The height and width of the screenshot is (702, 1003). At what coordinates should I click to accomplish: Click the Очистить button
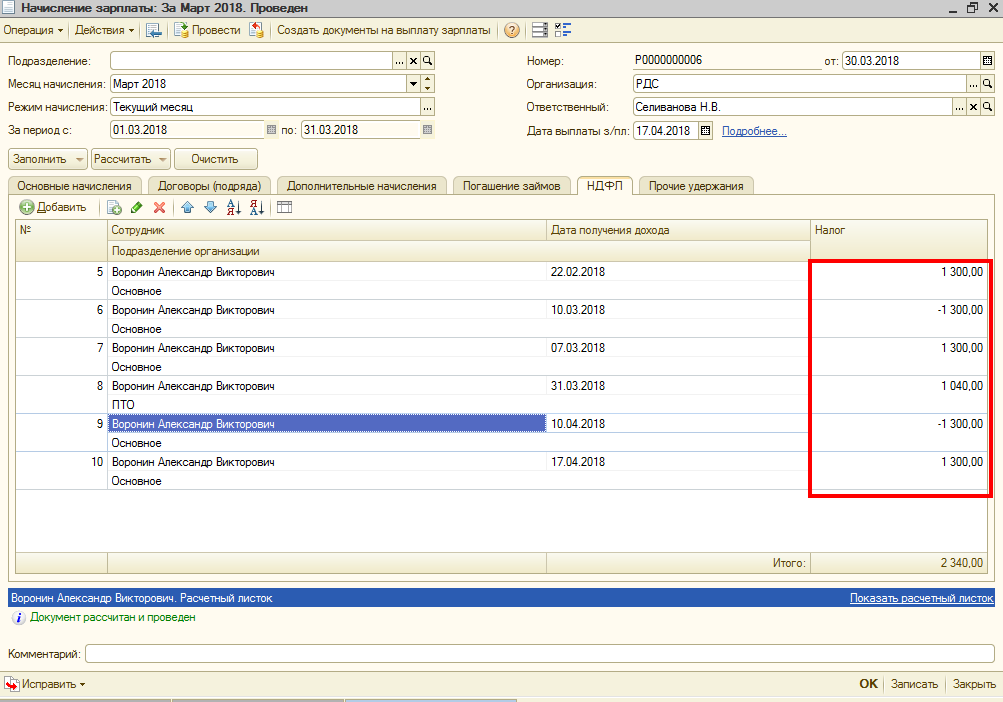click(215, 159)
